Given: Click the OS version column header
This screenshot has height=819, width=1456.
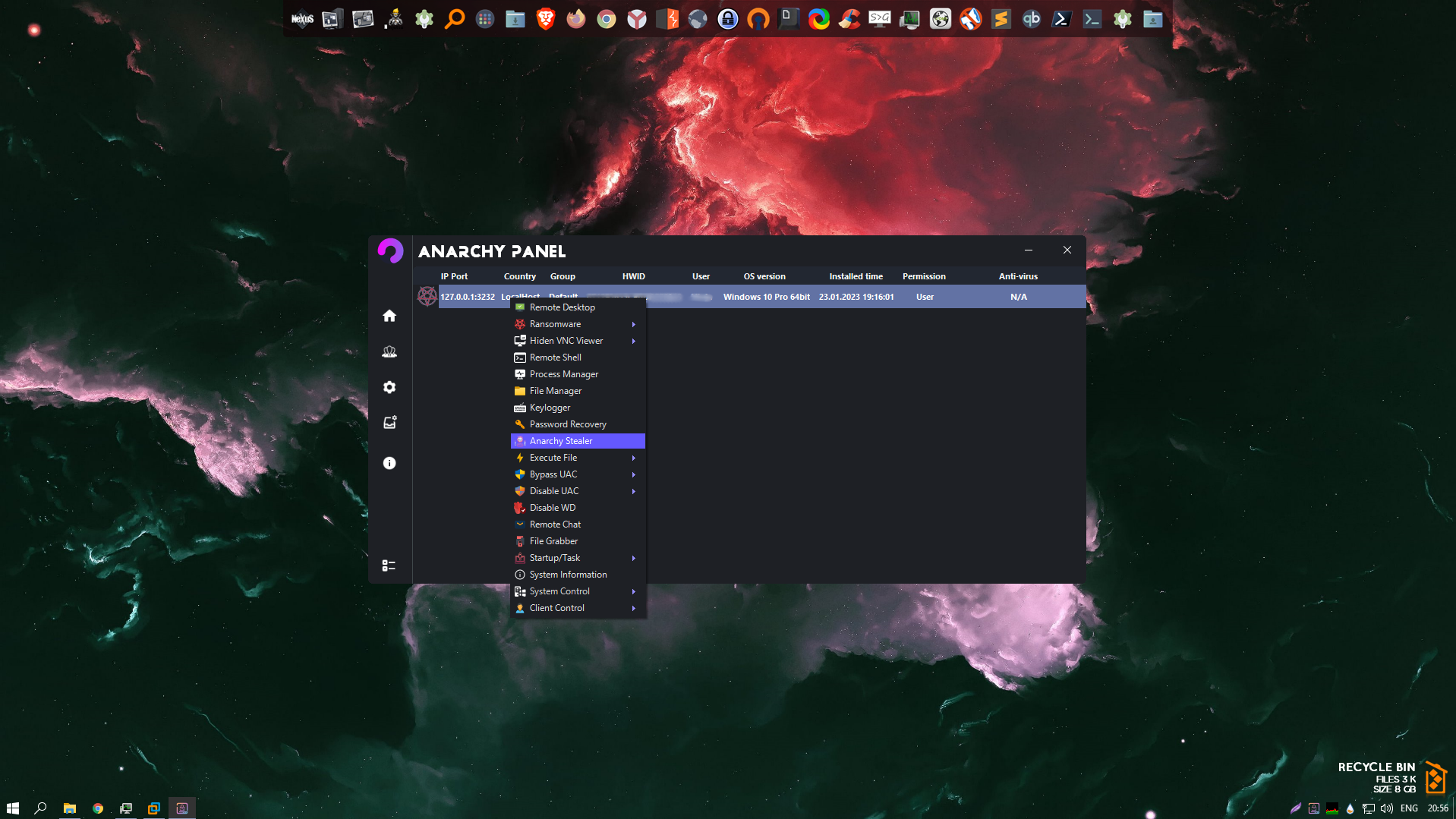Looking at the screenshot, I should point(764,276).
